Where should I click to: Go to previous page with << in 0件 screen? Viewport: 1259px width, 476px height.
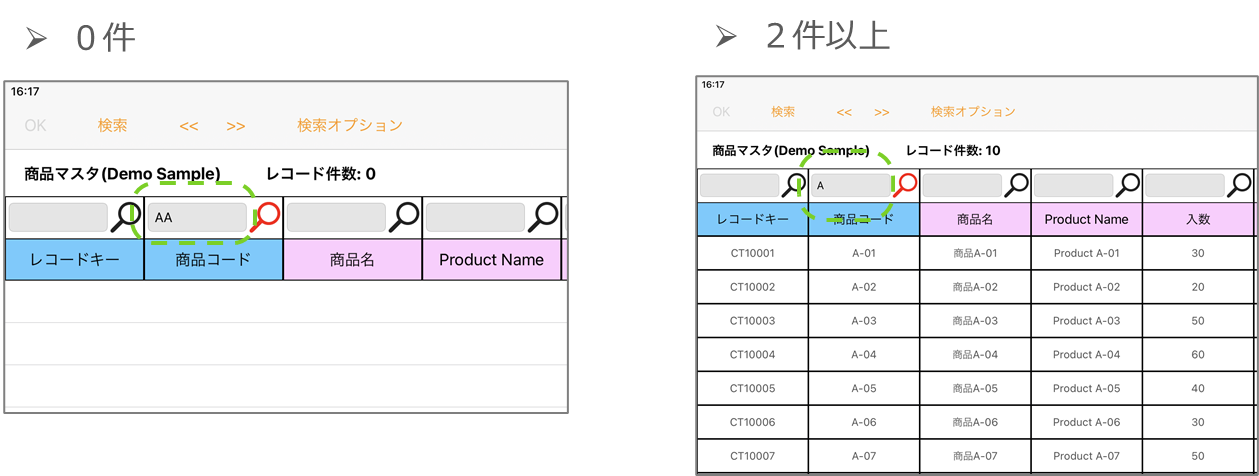[x=188, y=126]
